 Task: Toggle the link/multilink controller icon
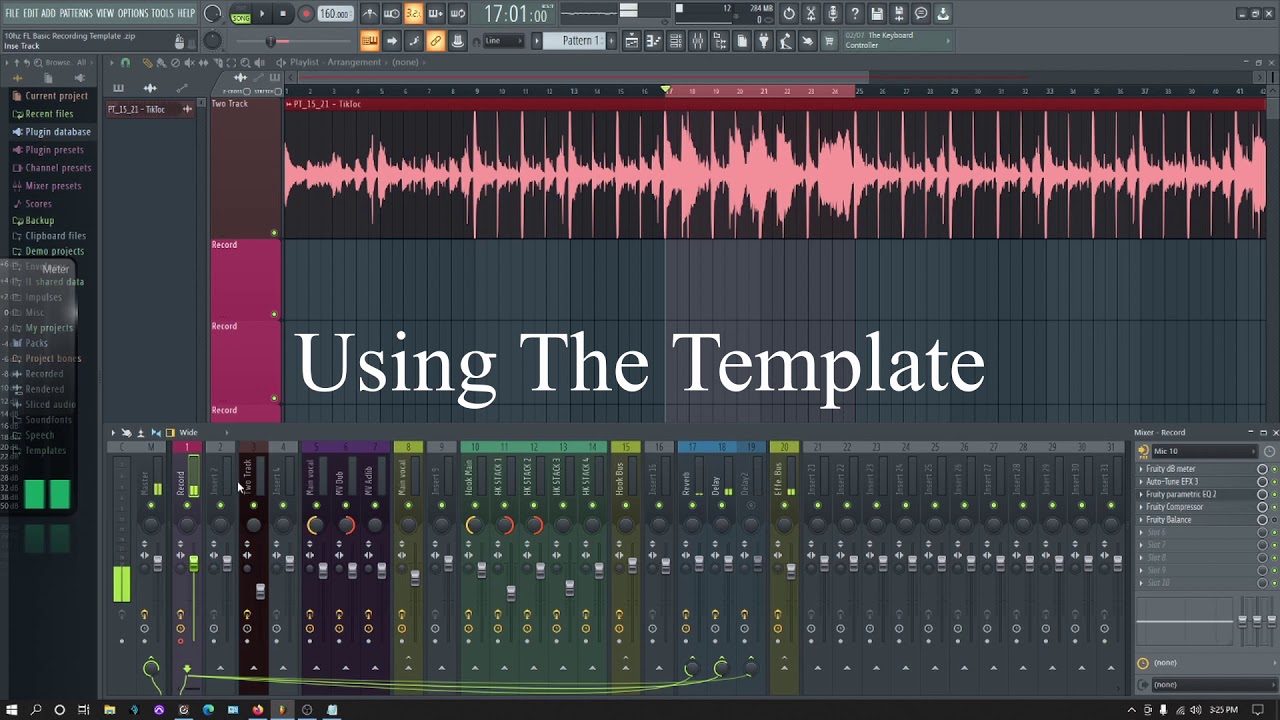click(436, 41)
